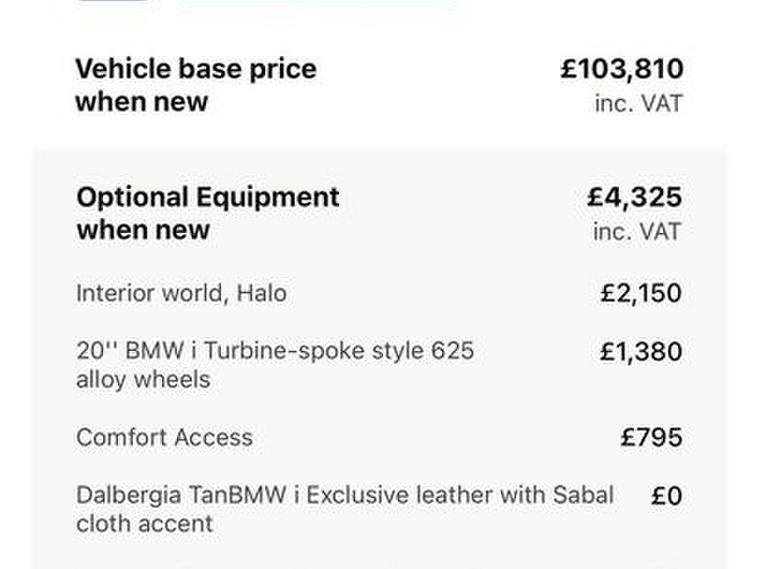This screenshot has height=569, width=759.
Task: Click the £795 Comfort Access price
Action: 651,437
